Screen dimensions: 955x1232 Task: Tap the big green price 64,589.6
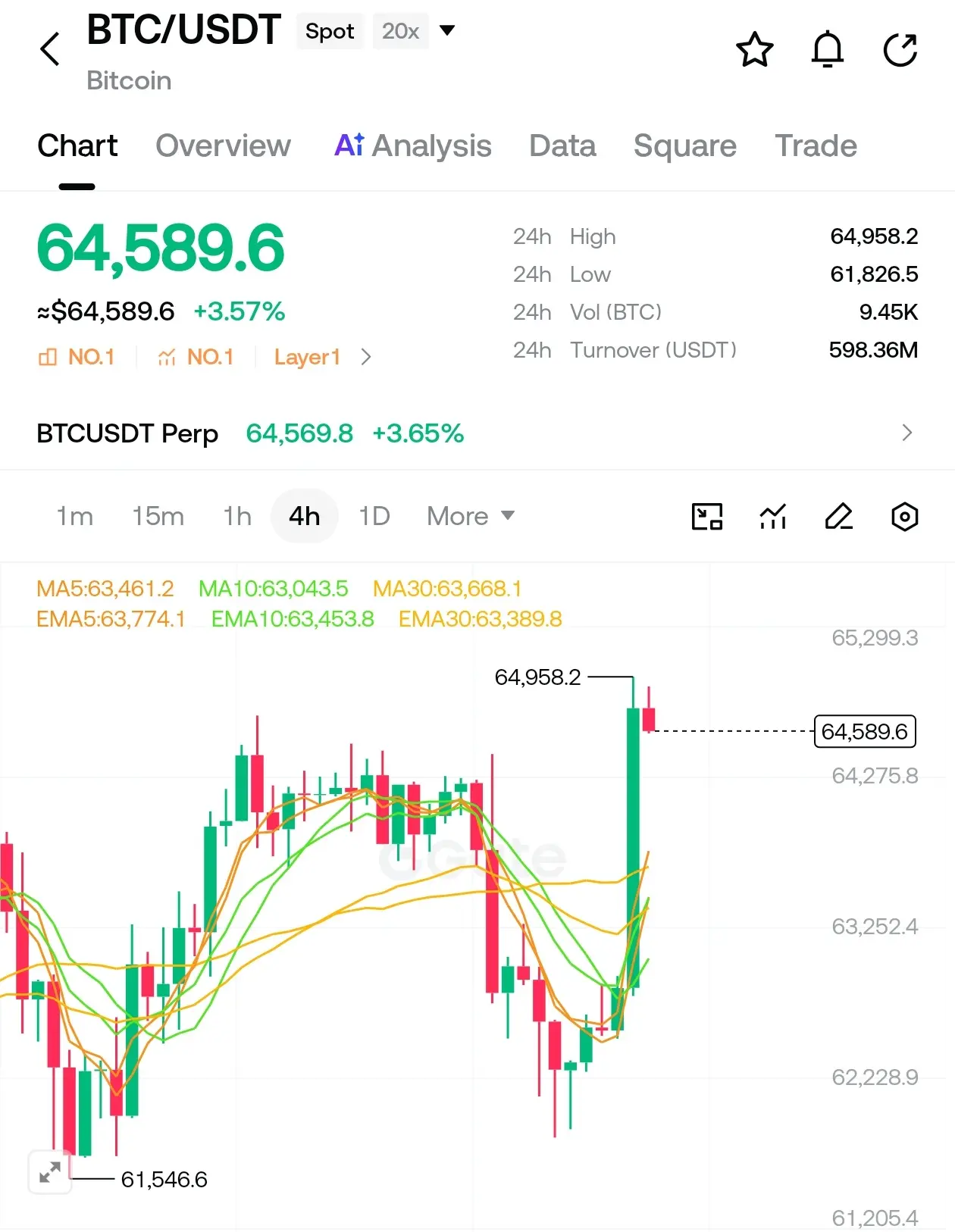click(161, 248)
